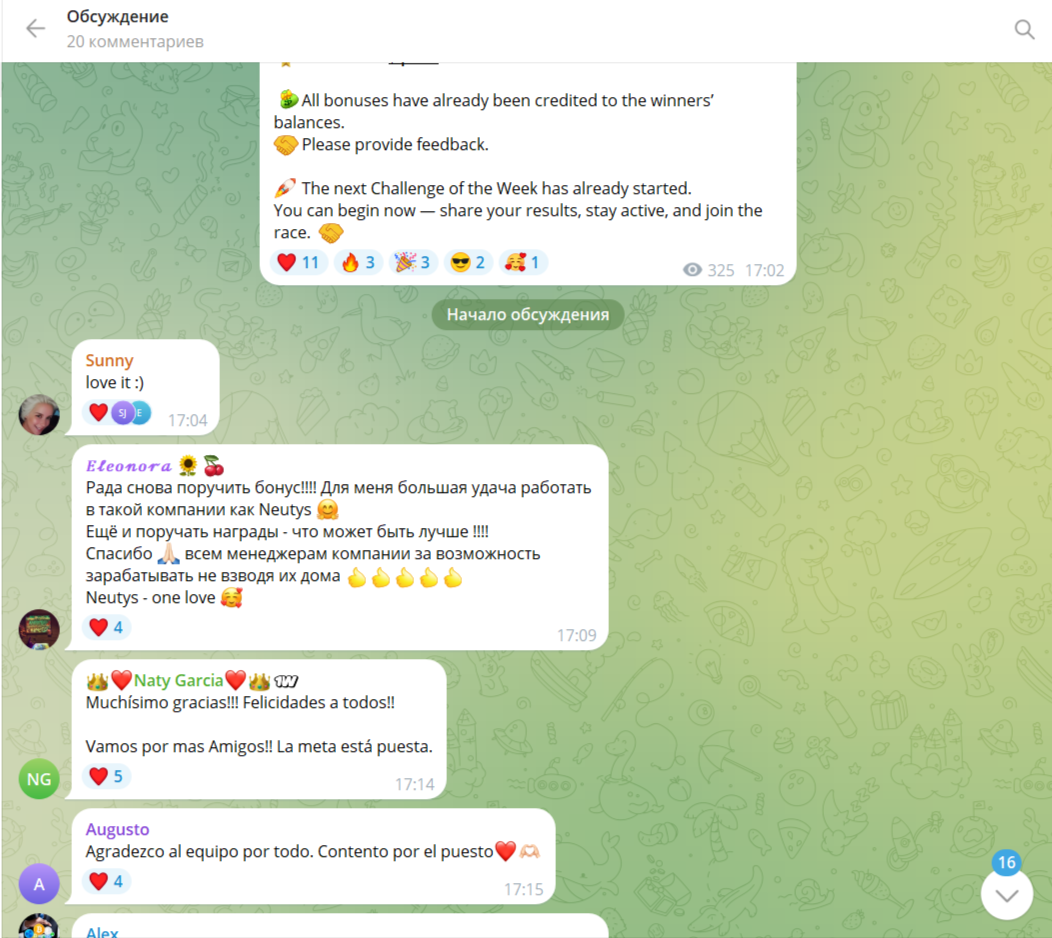Toggle the smiling hearts face reaction
This screenshot has height=938, width=1052.
click(523, 262)
